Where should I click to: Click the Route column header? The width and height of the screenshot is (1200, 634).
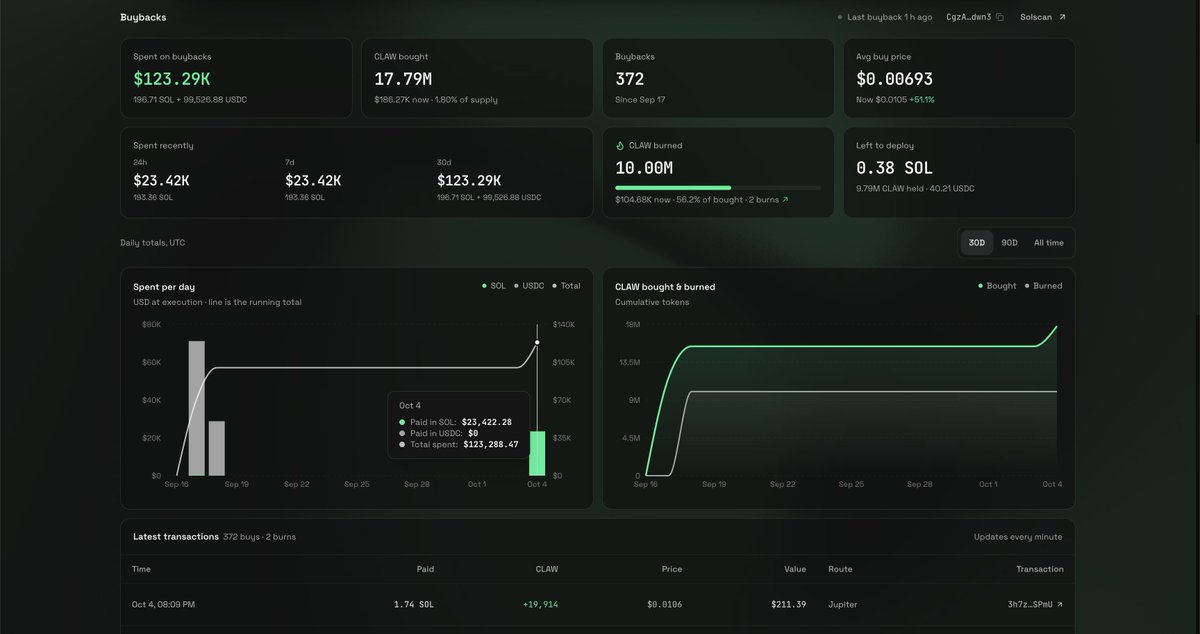[840, 569]
